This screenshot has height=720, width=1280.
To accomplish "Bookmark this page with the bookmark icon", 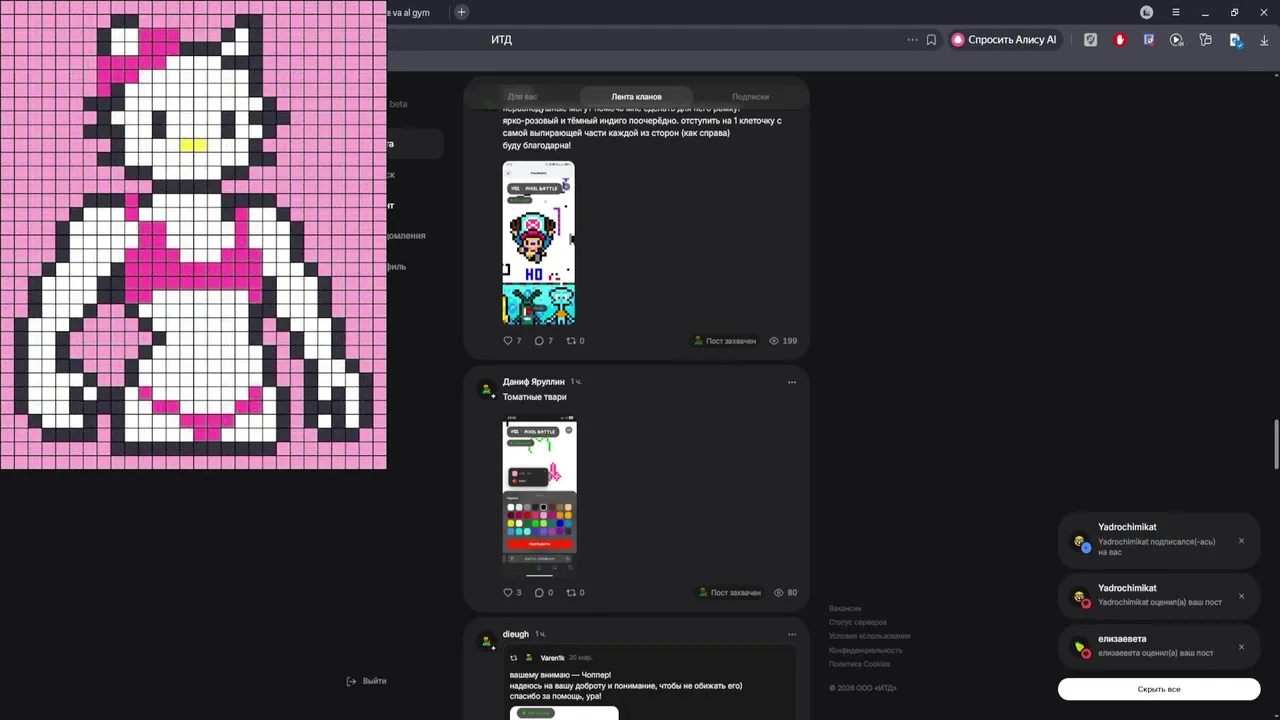I will (931, 40).
